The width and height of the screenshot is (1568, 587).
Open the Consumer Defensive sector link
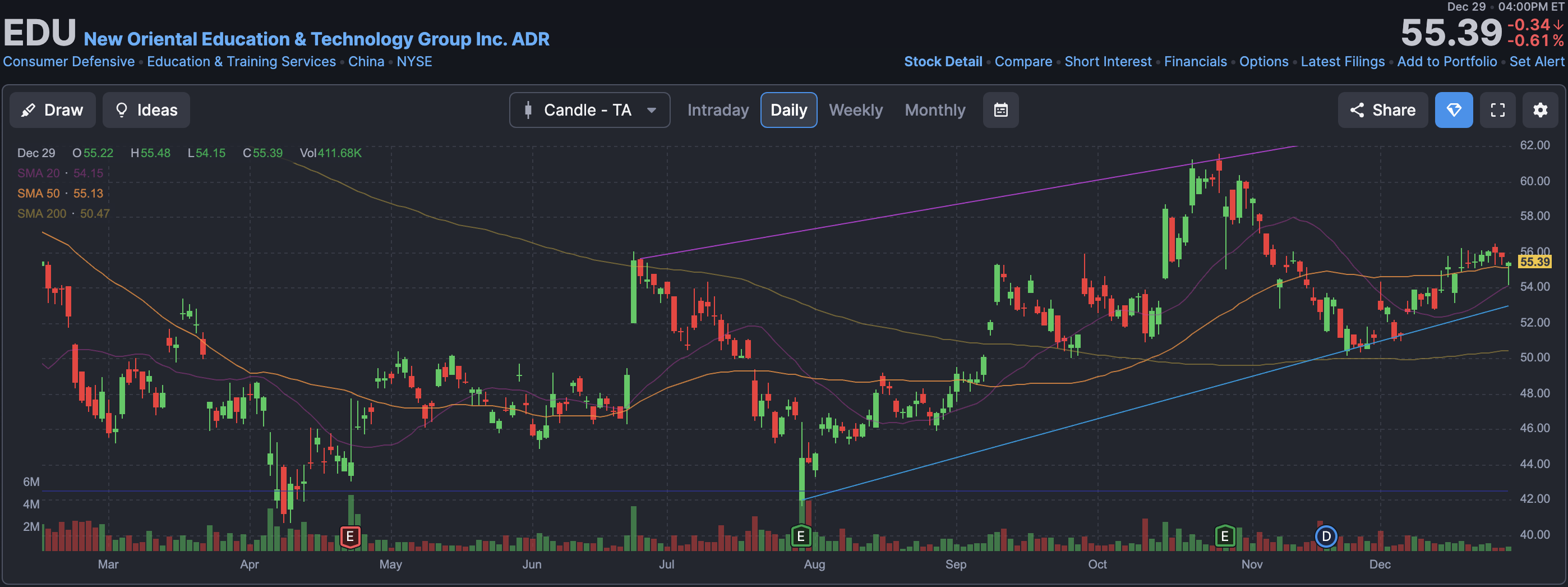pyautogui.click(x=69, y=62)
